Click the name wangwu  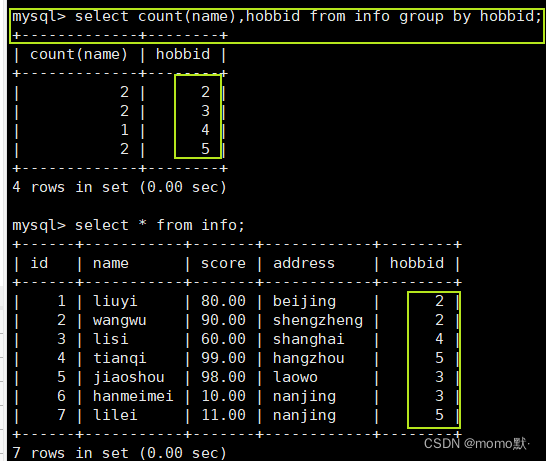pos(119,320)
